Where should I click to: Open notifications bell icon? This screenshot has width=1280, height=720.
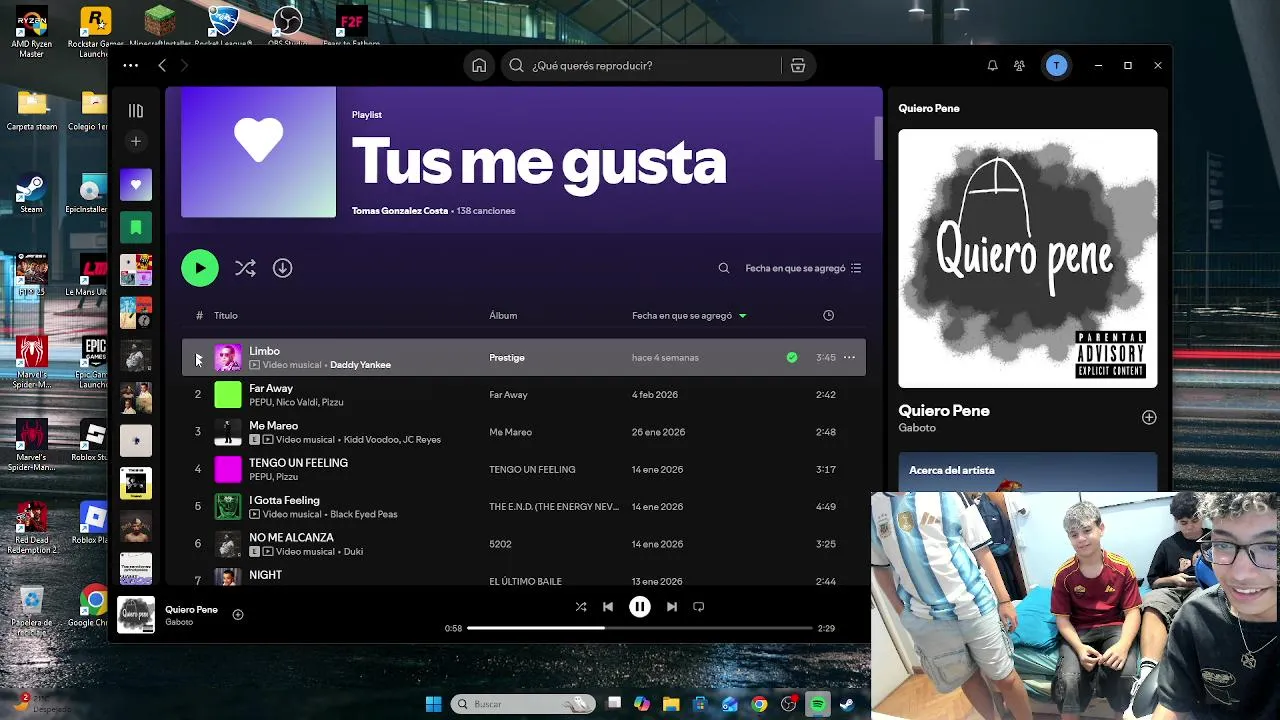click(x=992, y=65)
